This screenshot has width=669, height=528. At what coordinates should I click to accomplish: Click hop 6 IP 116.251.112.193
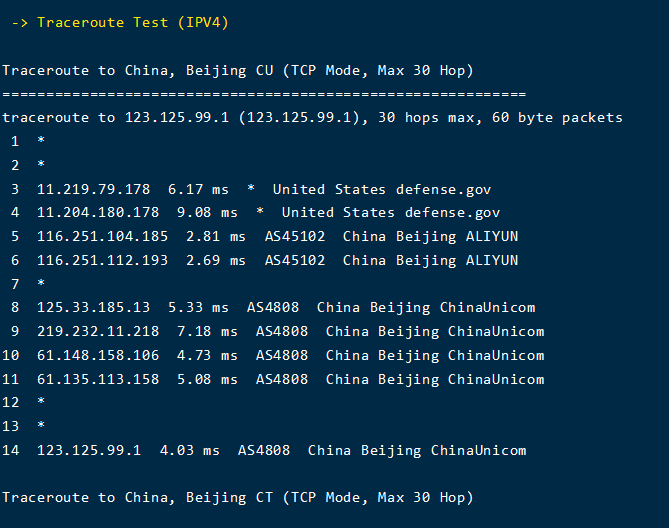(x=102, y=260)
